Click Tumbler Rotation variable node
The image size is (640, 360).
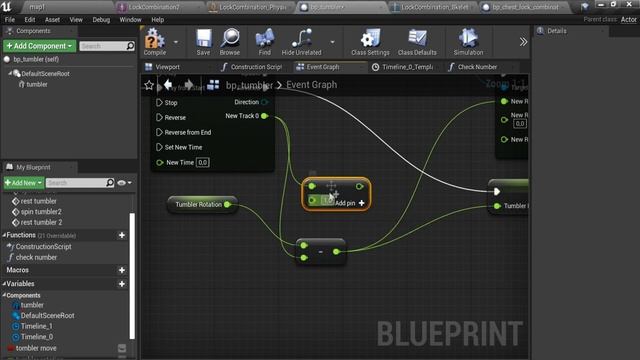point(202,204)
